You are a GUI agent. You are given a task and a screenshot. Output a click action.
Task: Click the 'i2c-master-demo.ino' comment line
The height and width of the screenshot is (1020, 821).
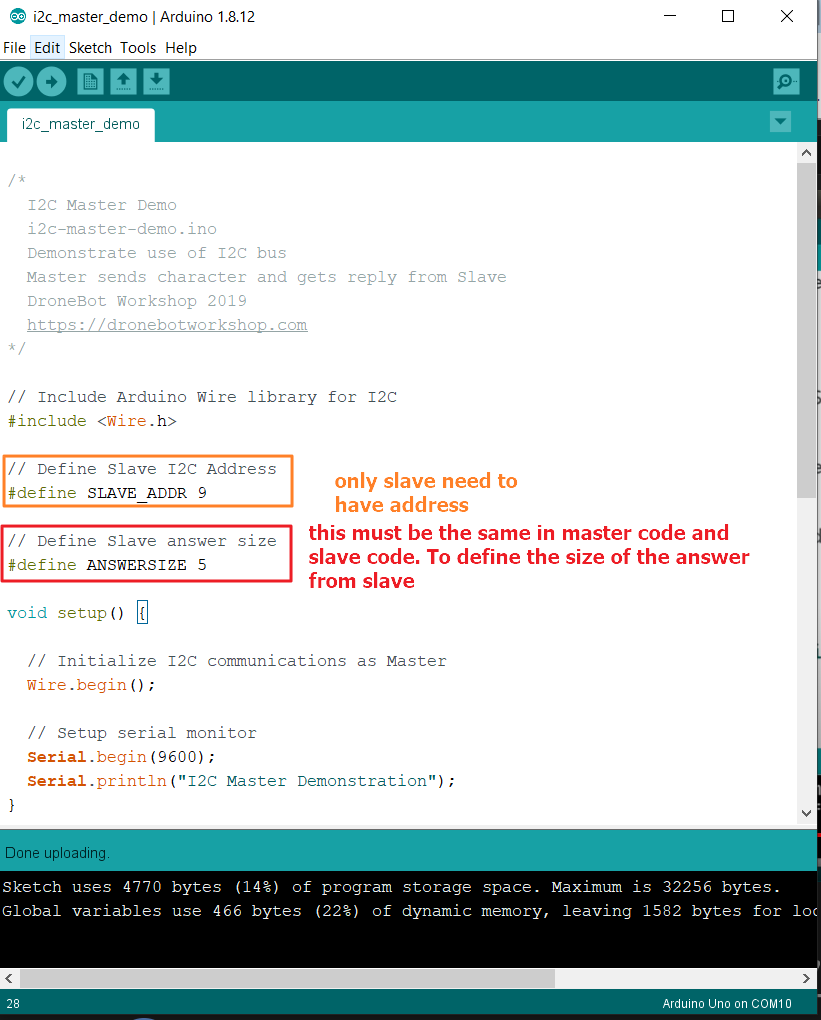click(122, 229)
